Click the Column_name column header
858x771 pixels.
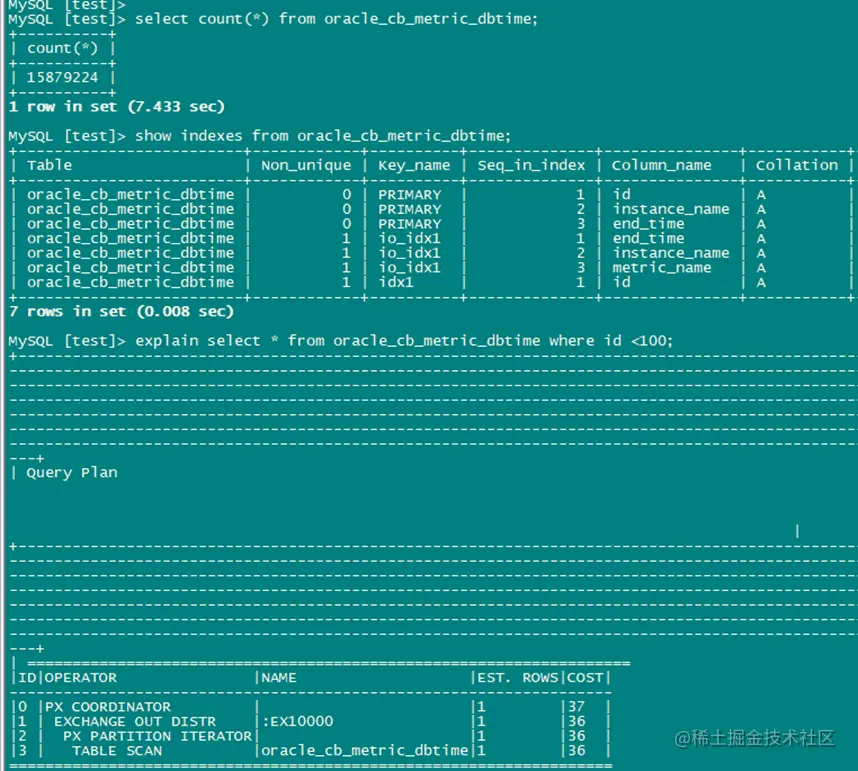point(662,165)
